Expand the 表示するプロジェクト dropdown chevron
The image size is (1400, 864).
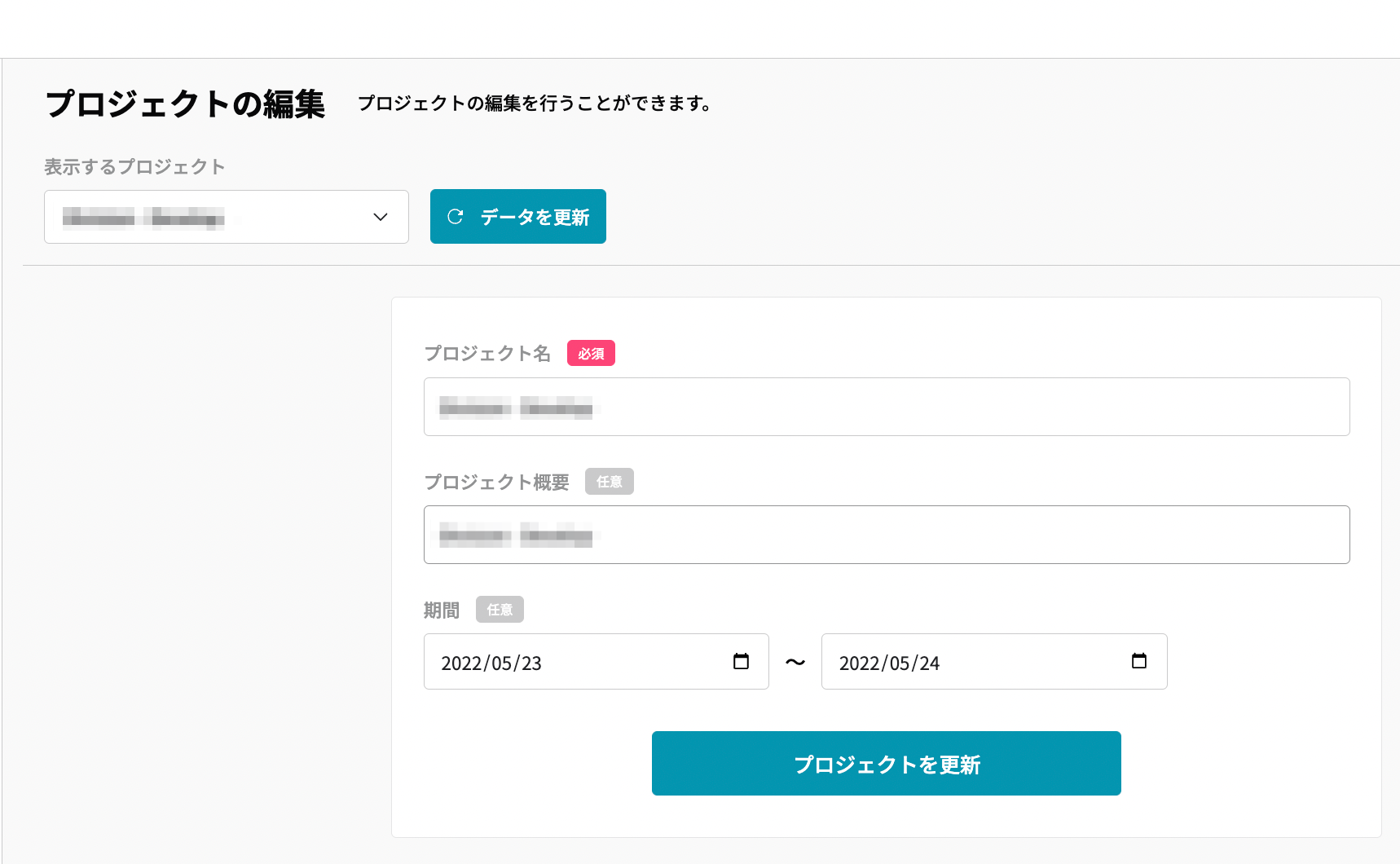coord(381,217)
